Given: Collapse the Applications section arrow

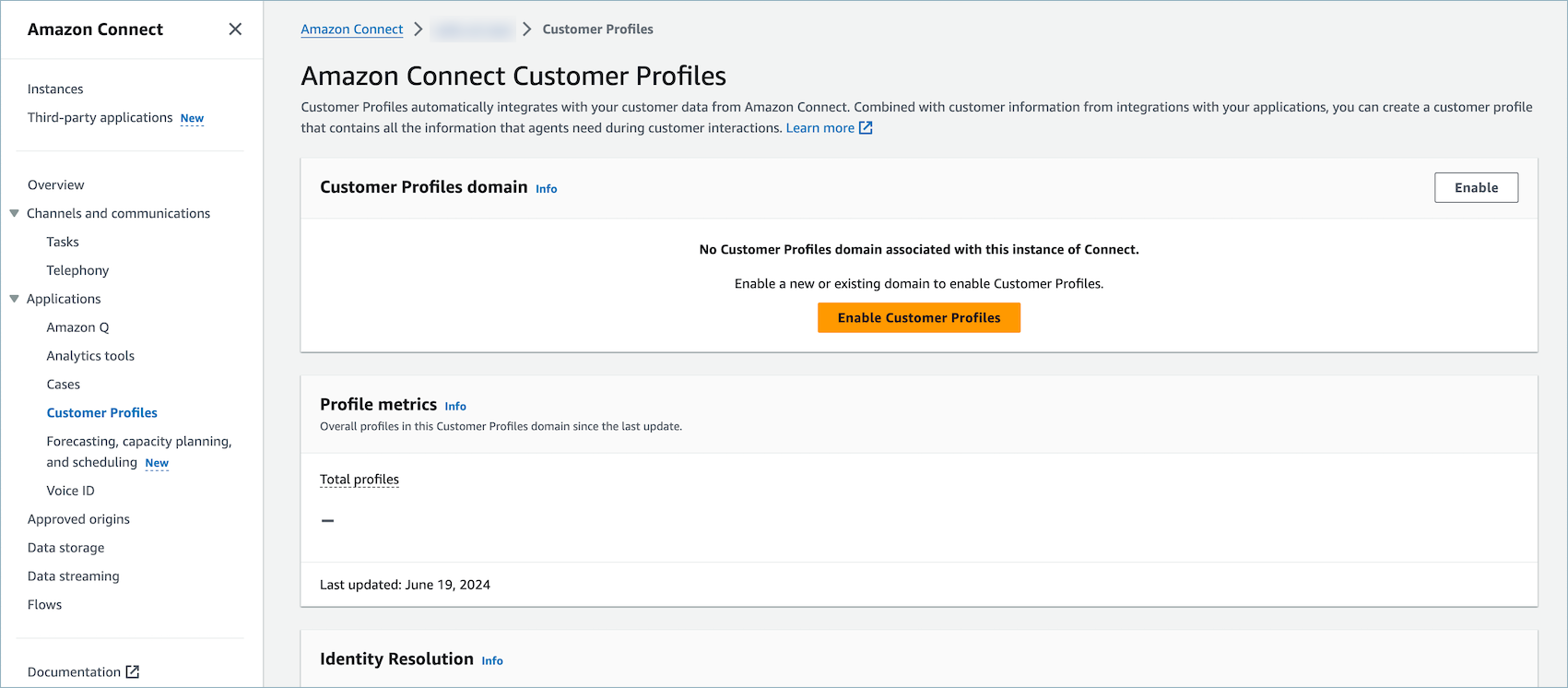Looking at the screenshot, I should pyautogui.click(x=15, y=299).
